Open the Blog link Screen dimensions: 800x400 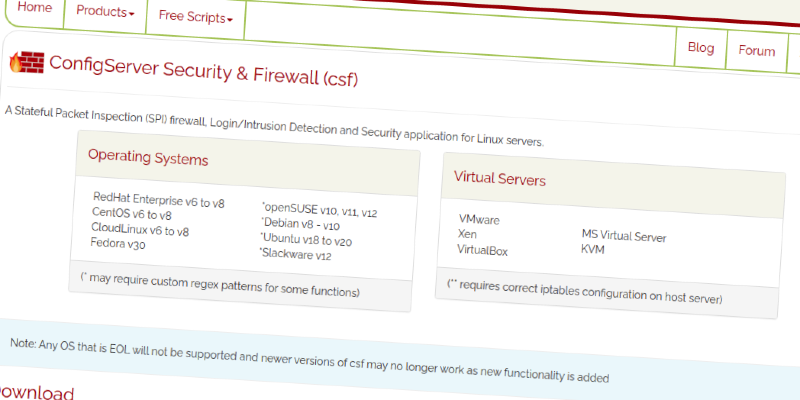pyautogui.click(x=701, y=48)
